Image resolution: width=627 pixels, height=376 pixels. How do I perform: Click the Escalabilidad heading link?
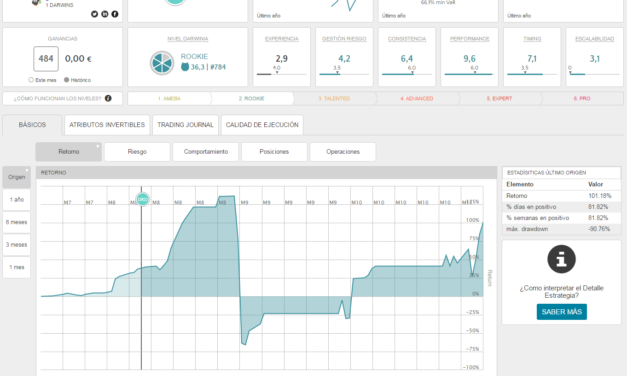[595, 39]
